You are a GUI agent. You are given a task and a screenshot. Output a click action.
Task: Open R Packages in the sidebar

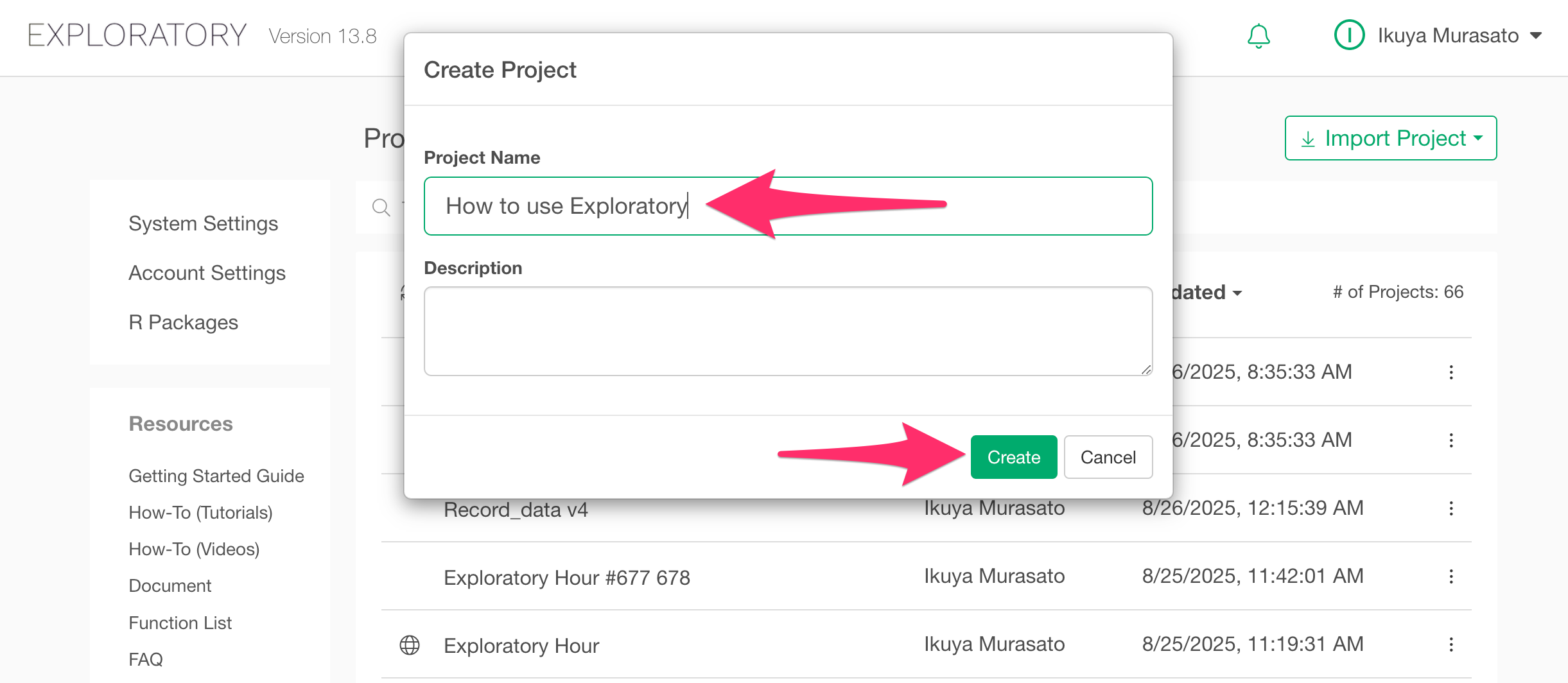pos(184,322)
